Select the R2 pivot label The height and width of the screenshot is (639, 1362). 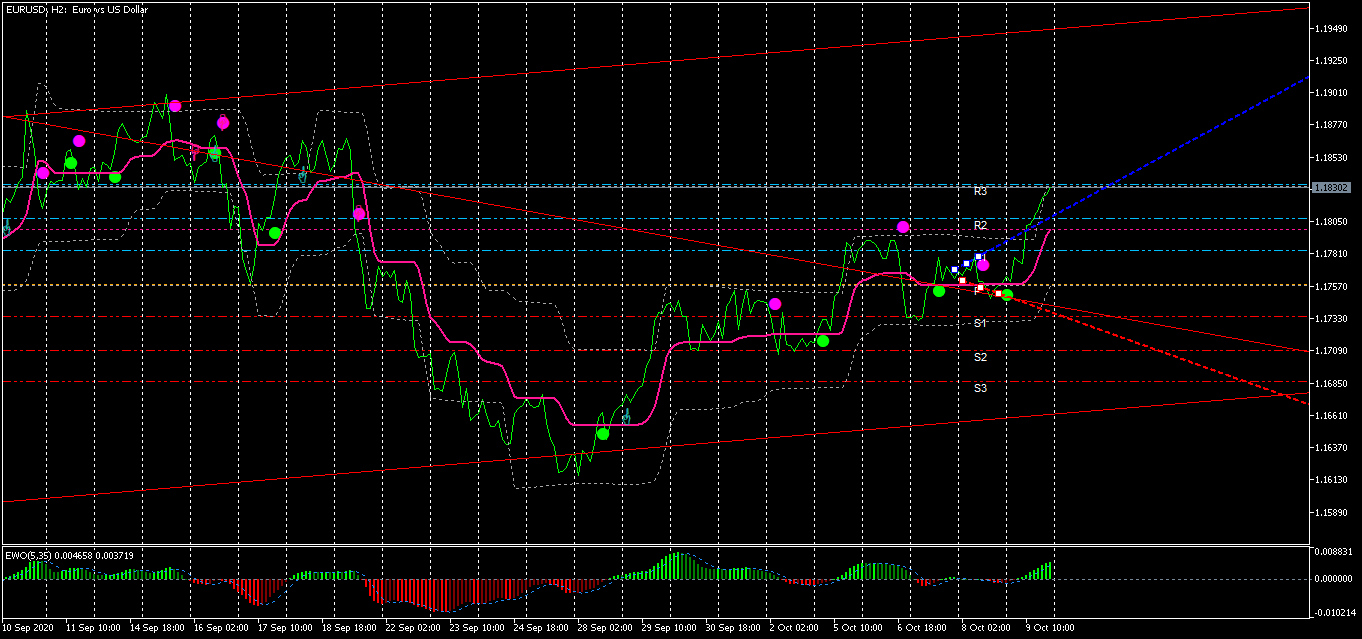[x=981, y=225]
